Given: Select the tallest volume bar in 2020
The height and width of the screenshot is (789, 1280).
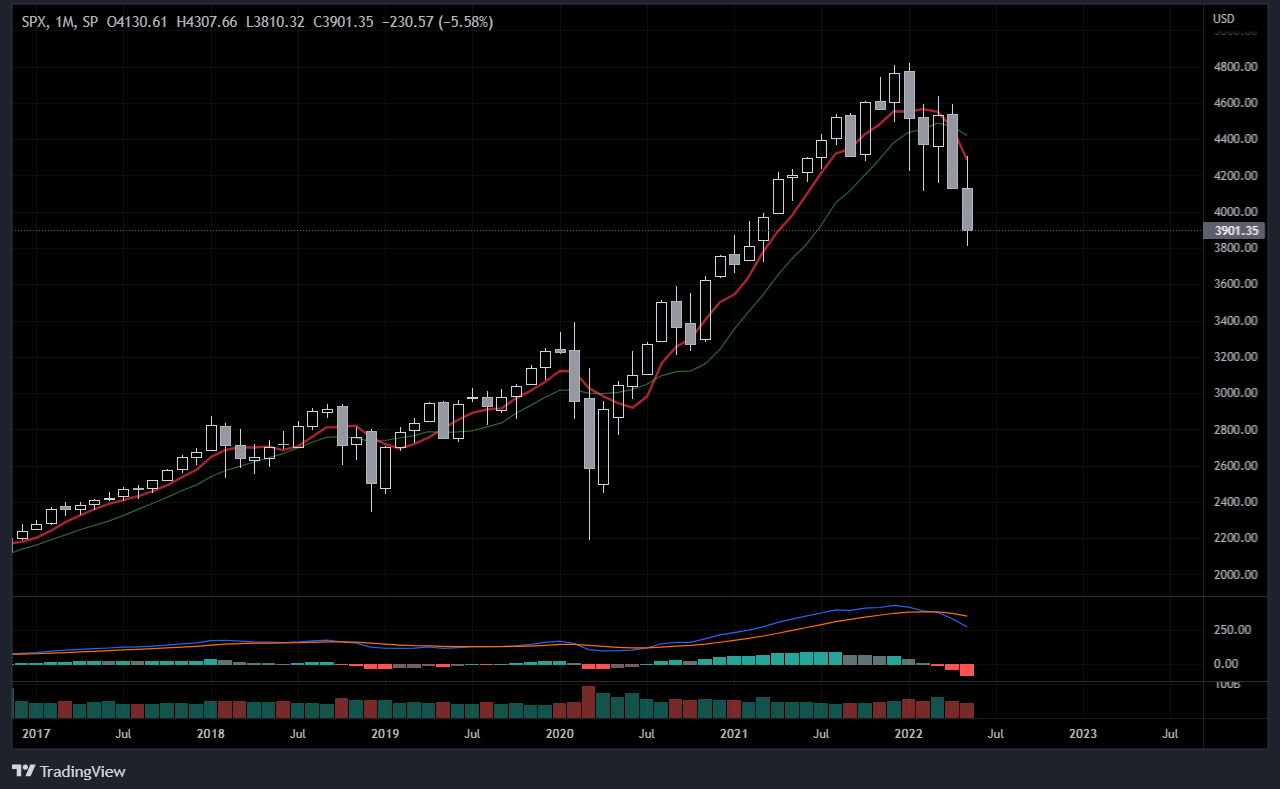Looking at the screenshot, I should click(x=589, y=702).
